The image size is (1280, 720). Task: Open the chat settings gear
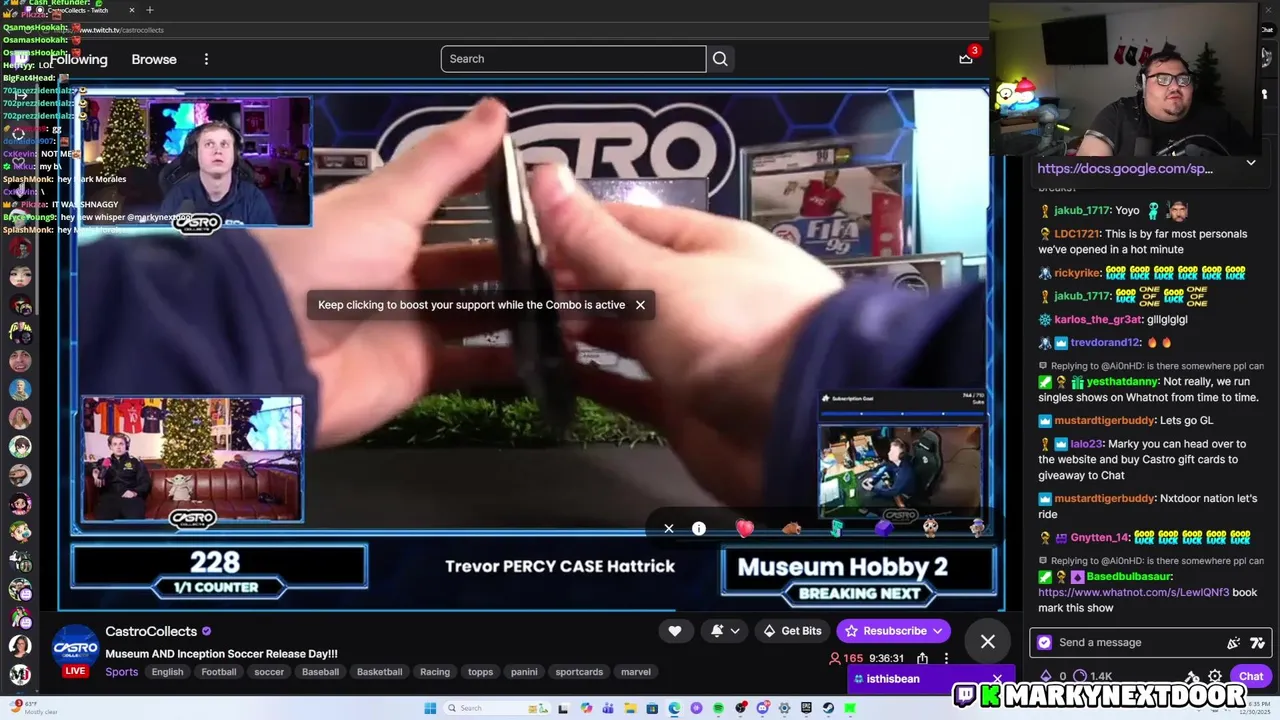(1214, 676)
